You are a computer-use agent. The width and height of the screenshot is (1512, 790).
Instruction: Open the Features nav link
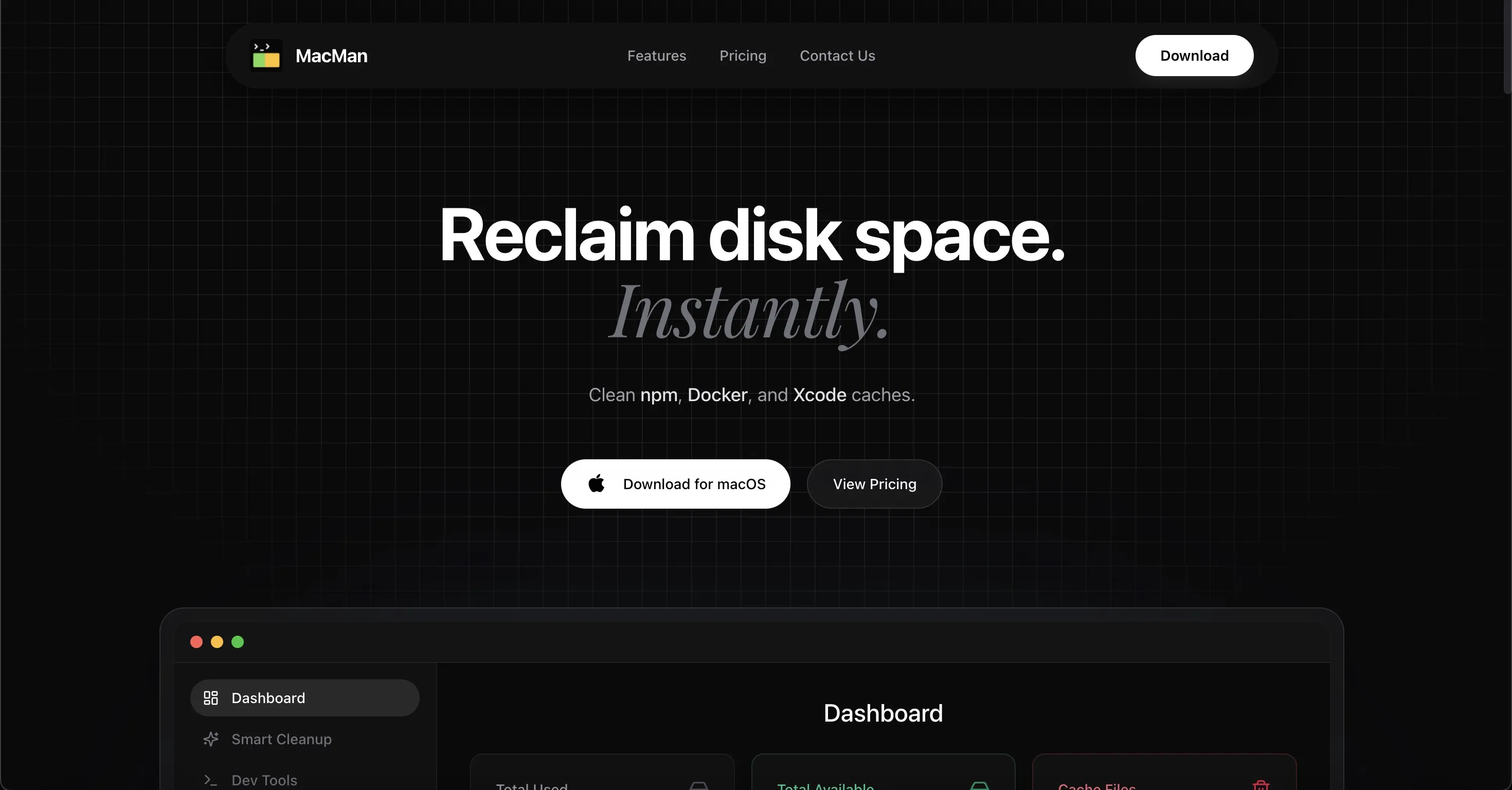tap(656, 56)
